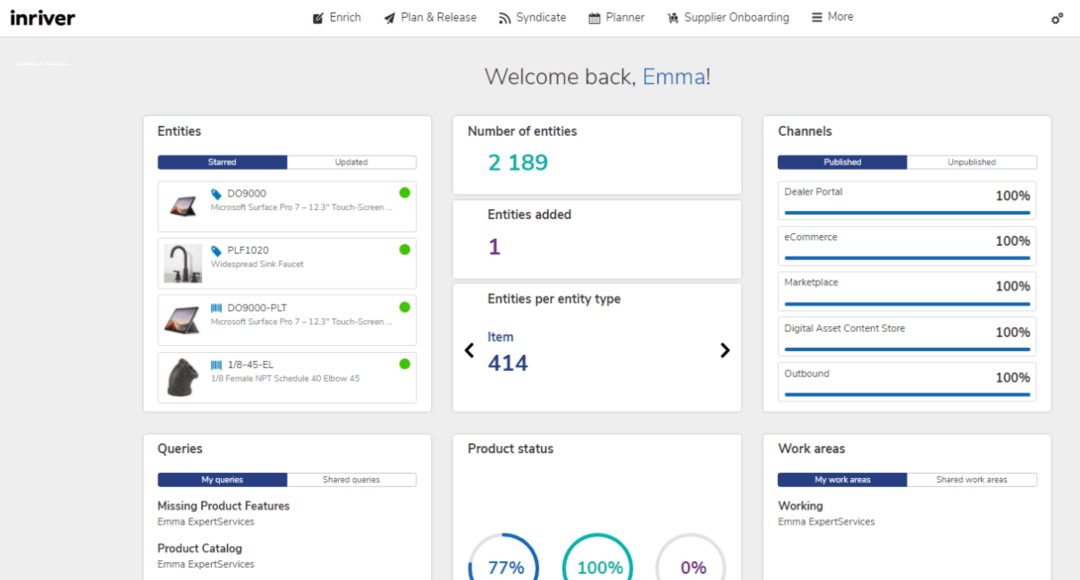Expand the More menu
The width and height of the screenshot is (1080, 580).
832,16
